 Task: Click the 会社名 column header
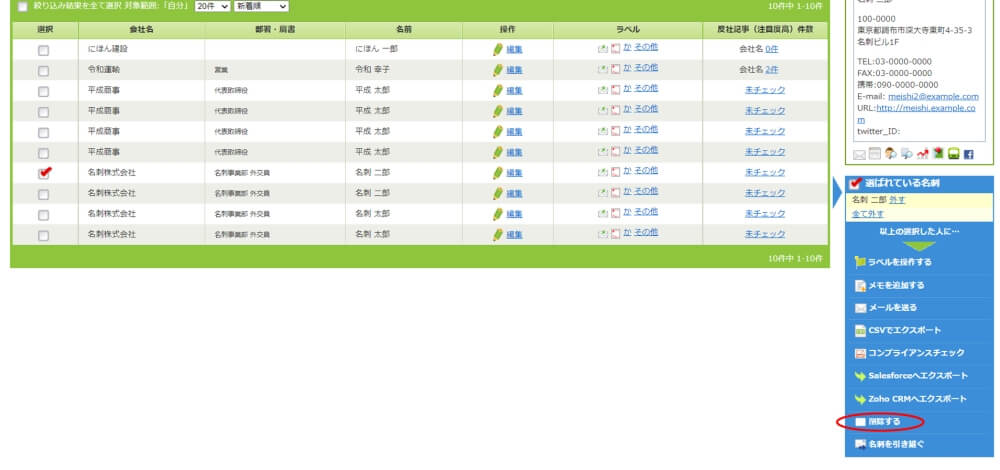tap(141, 29)
